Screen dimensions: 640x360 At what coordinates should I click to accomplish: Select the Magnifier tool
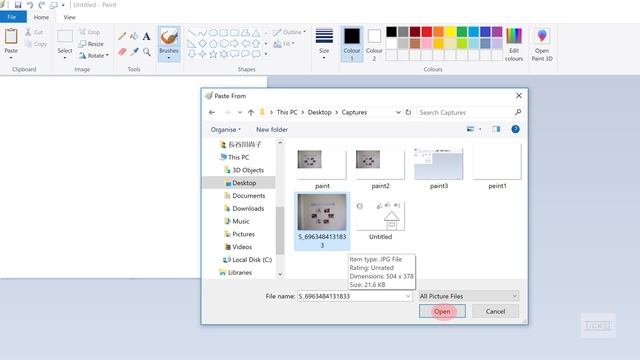(x=146, y=52)
